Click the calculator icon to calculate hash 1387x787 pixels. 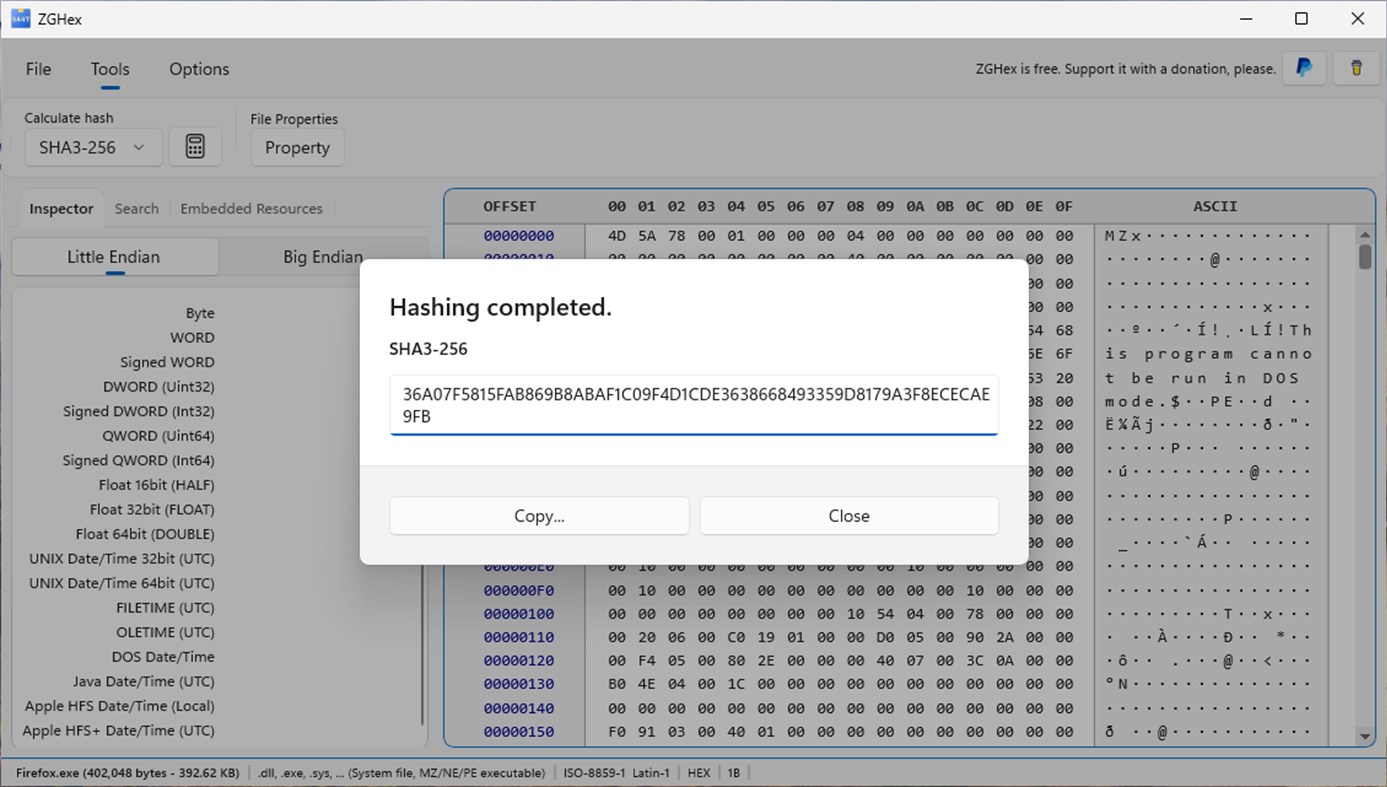[x=195, y=147]
